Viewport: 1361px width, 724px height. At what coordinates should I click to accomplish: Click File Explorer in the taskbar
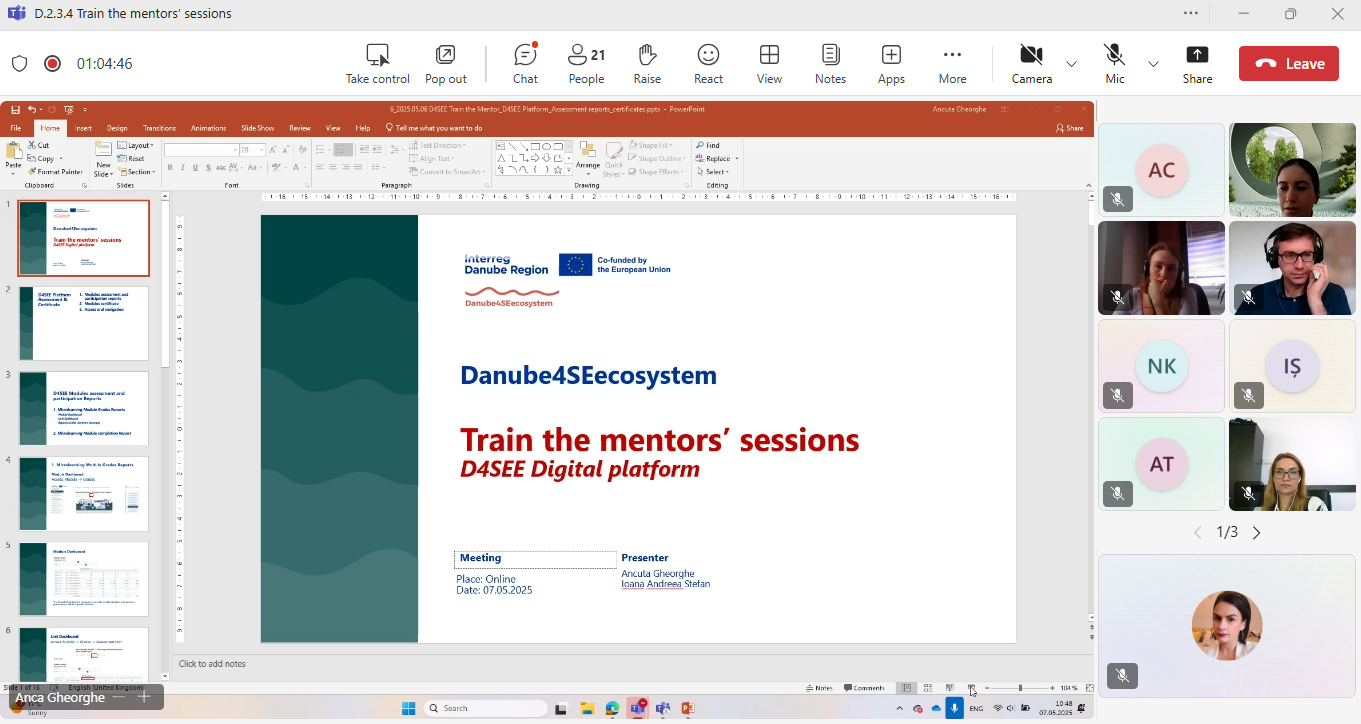(x=587, y=708)
